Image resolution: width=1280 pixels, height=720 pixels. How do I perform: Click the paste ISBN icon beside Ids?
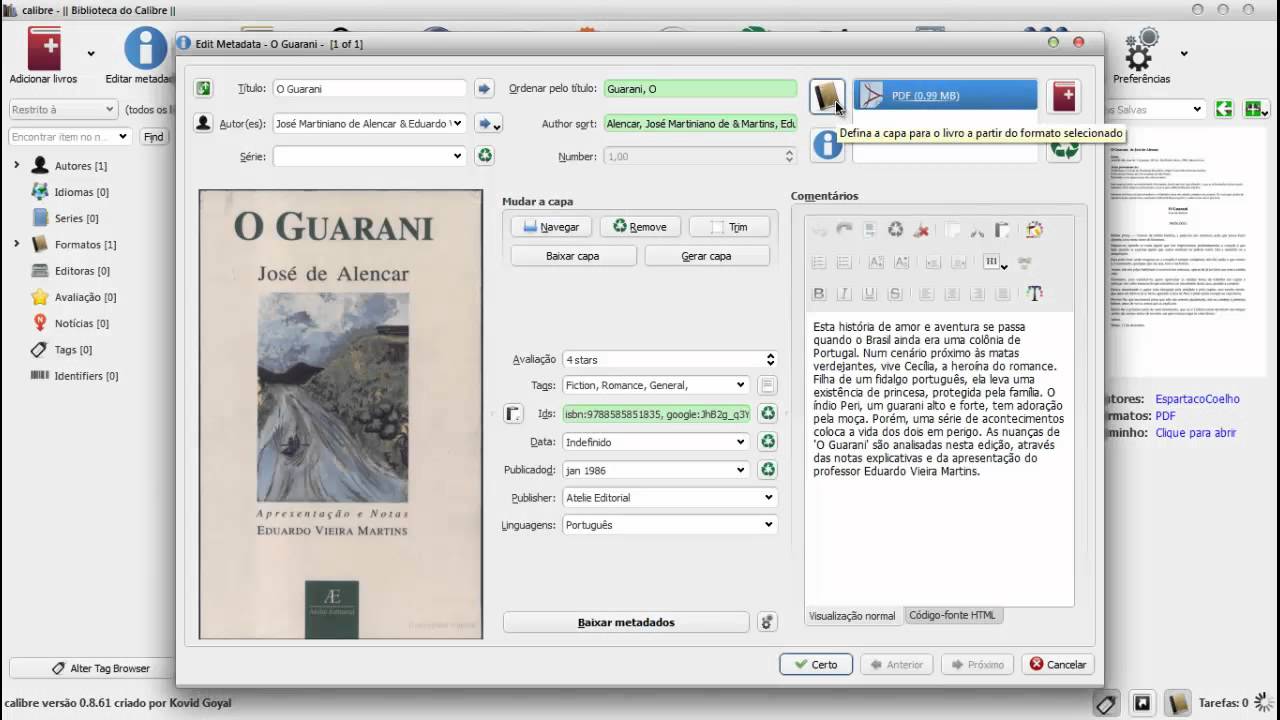click(x=512, y=413)
